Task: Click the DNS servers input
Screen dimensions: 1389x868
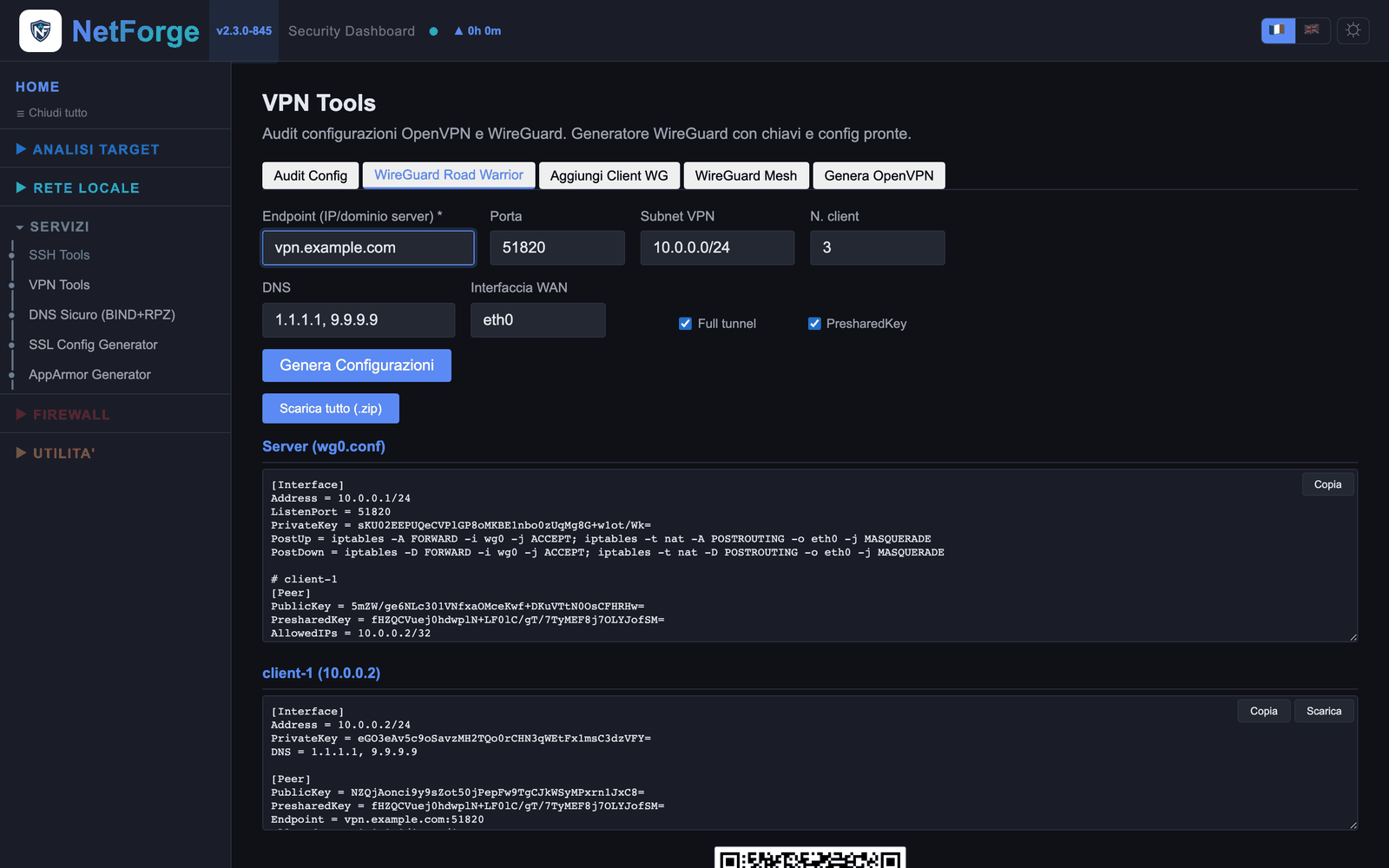Action: (359, 320)
